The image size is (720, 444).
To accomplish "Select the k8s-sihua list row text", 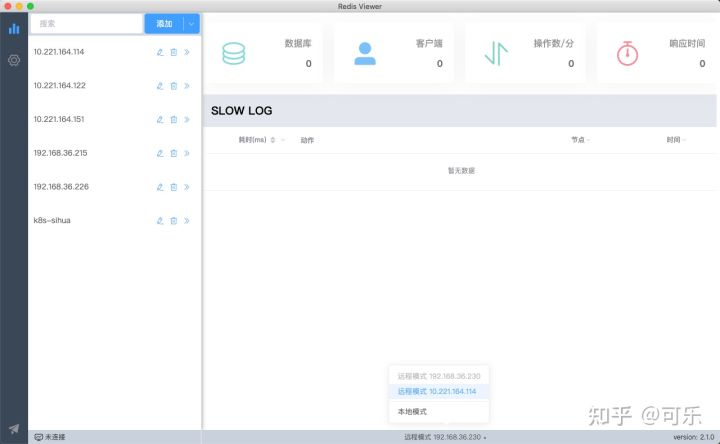I will 52,220.
